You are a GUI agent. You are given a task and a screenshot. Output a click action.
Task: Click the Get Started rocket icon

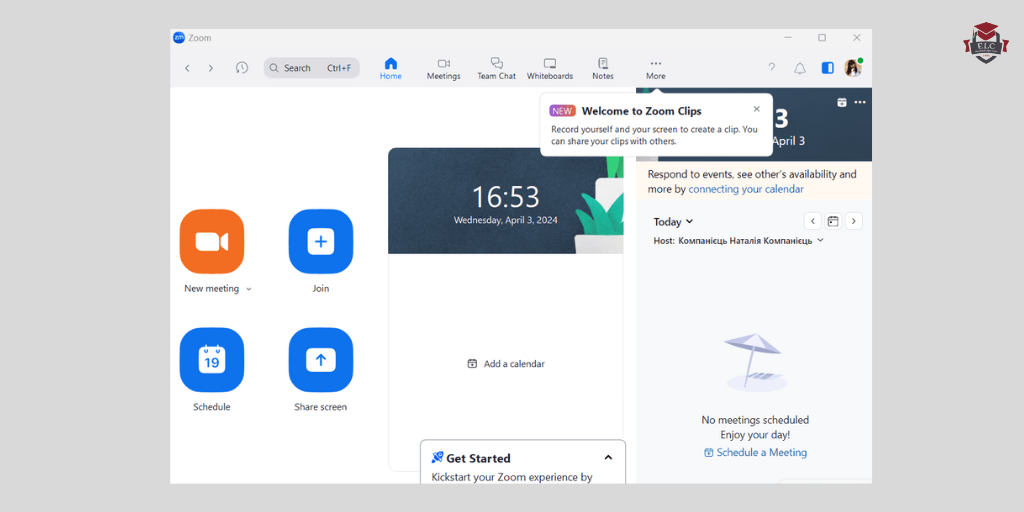[438, 458]
